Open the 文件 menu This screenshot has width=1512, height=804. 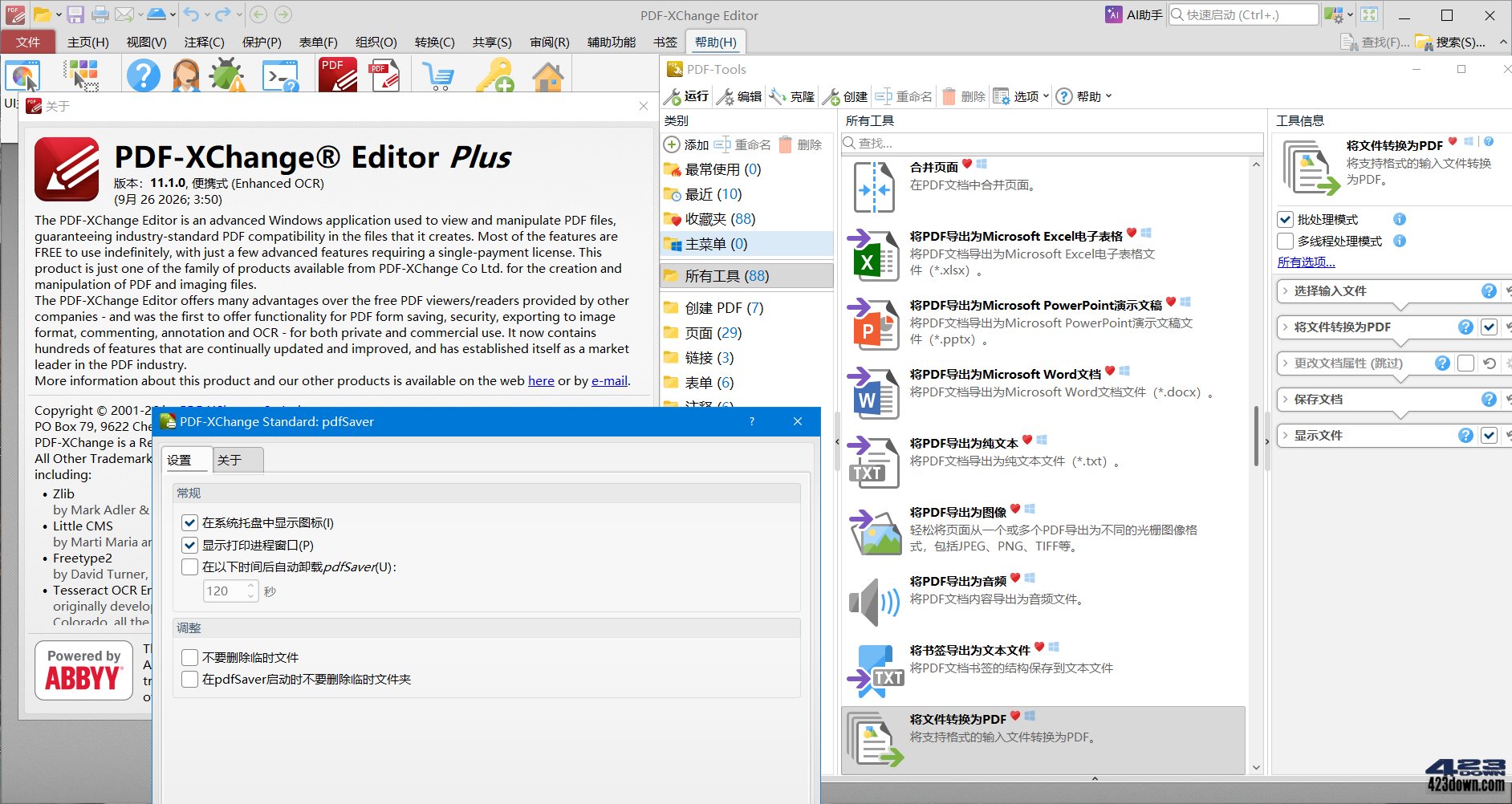(x=28, y=42)
